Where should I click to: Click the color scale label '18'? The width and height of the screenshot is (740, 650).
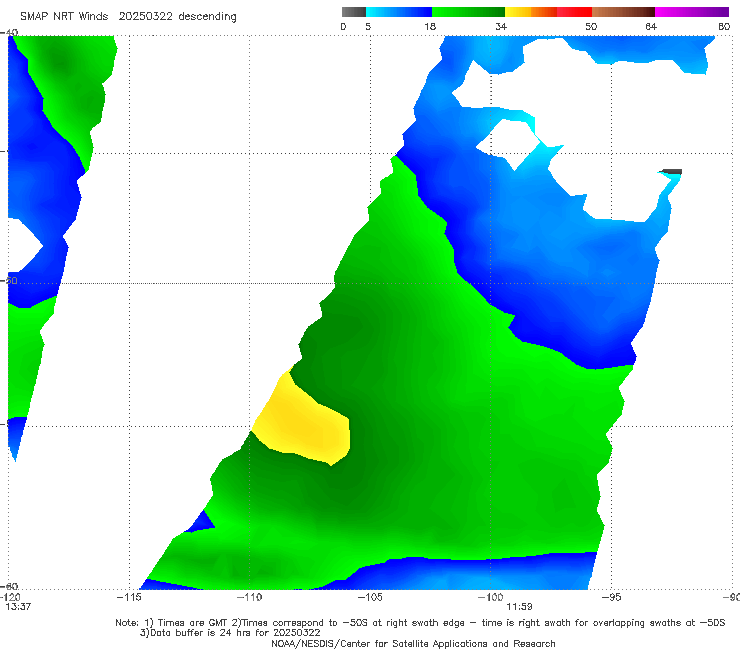430,27
